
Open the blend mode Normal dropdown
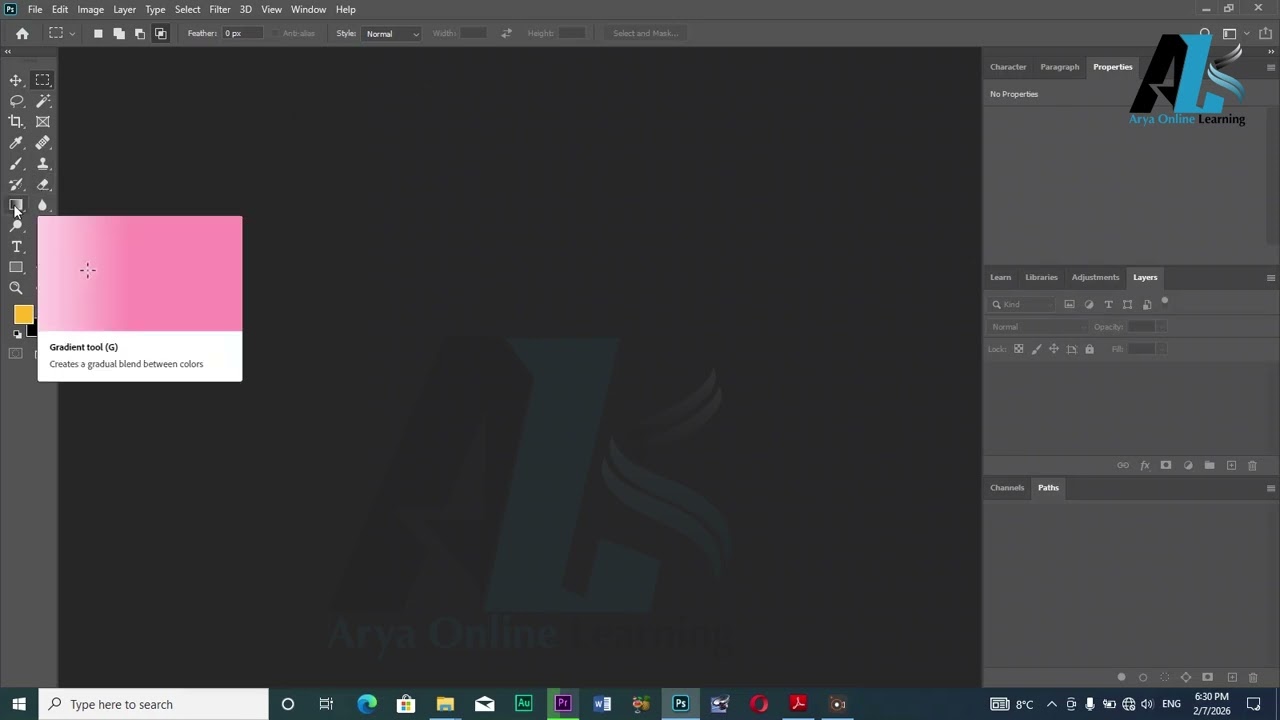pos(1038,327)
